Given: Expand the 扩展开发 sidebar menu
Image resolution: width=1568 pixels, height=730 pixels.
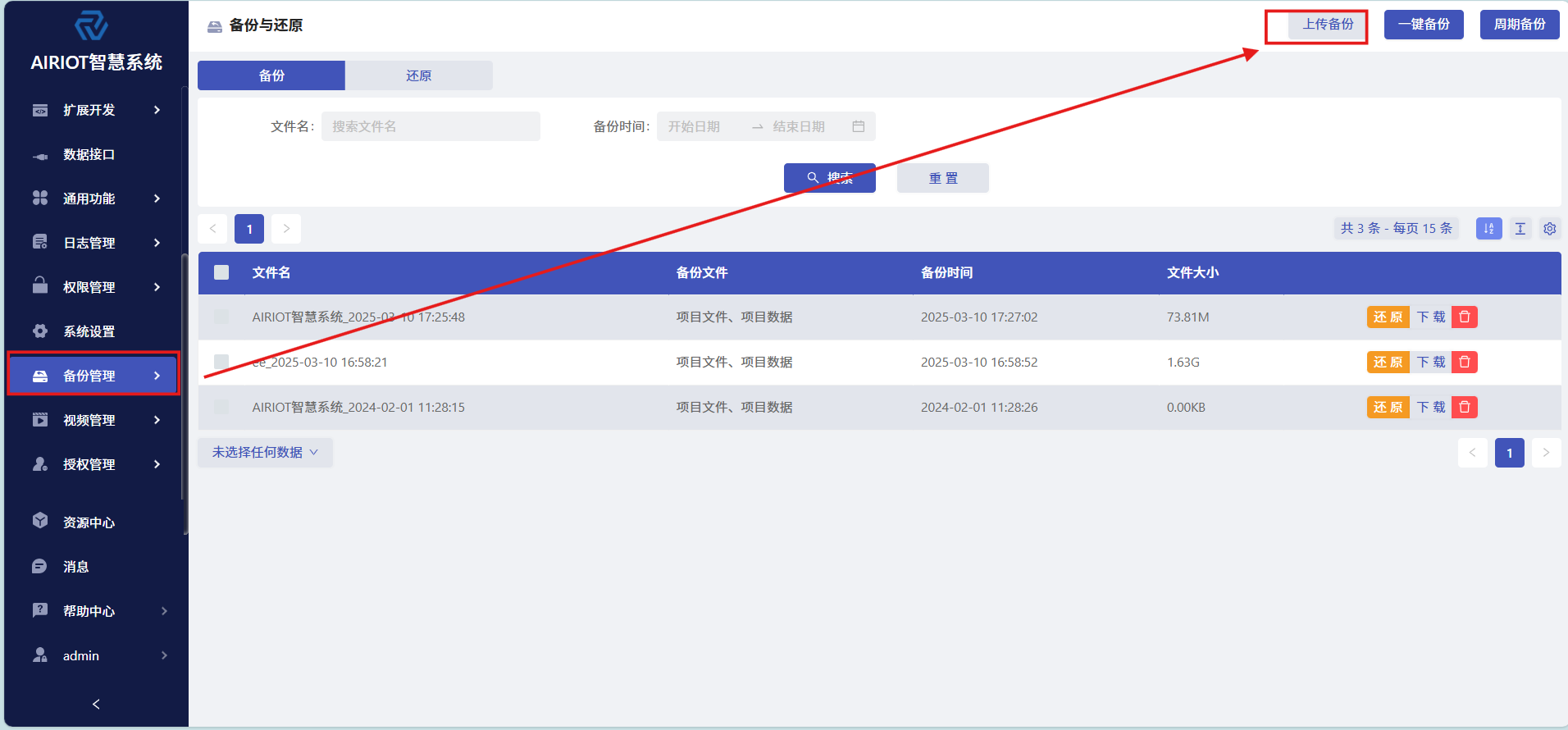Looking at the screenshot, I should pyautogui.click(x=96, y=110).
